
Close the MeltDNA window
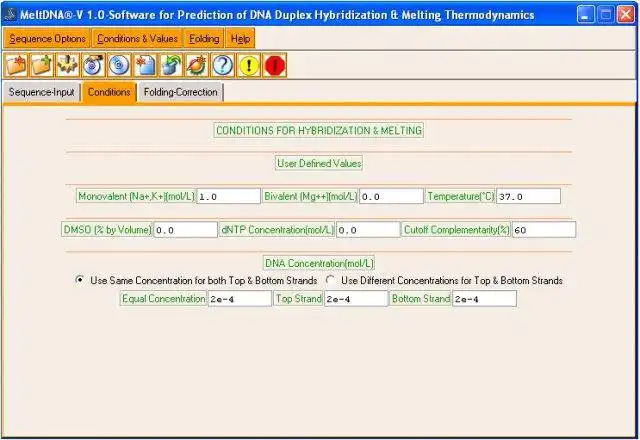[x=626, y=15]
